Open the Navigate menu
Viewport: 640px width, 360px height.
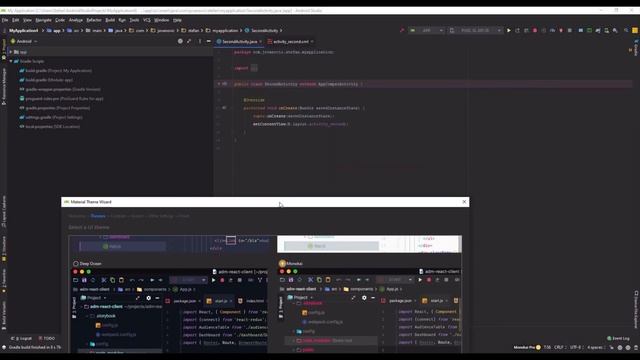pos(44,20)
